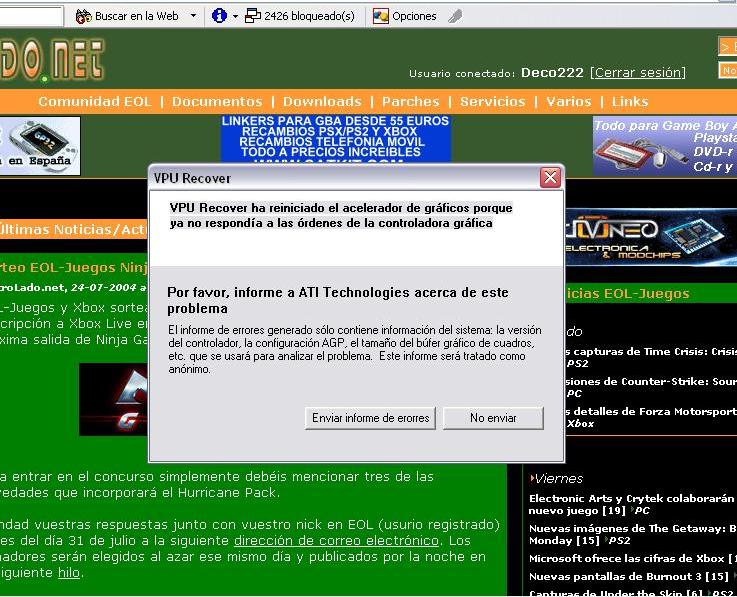Image resolution: width=737 pixels, height=597 pixels.
Task: Click the Linkers para GBA blue banner
Action: click(336, 139)
